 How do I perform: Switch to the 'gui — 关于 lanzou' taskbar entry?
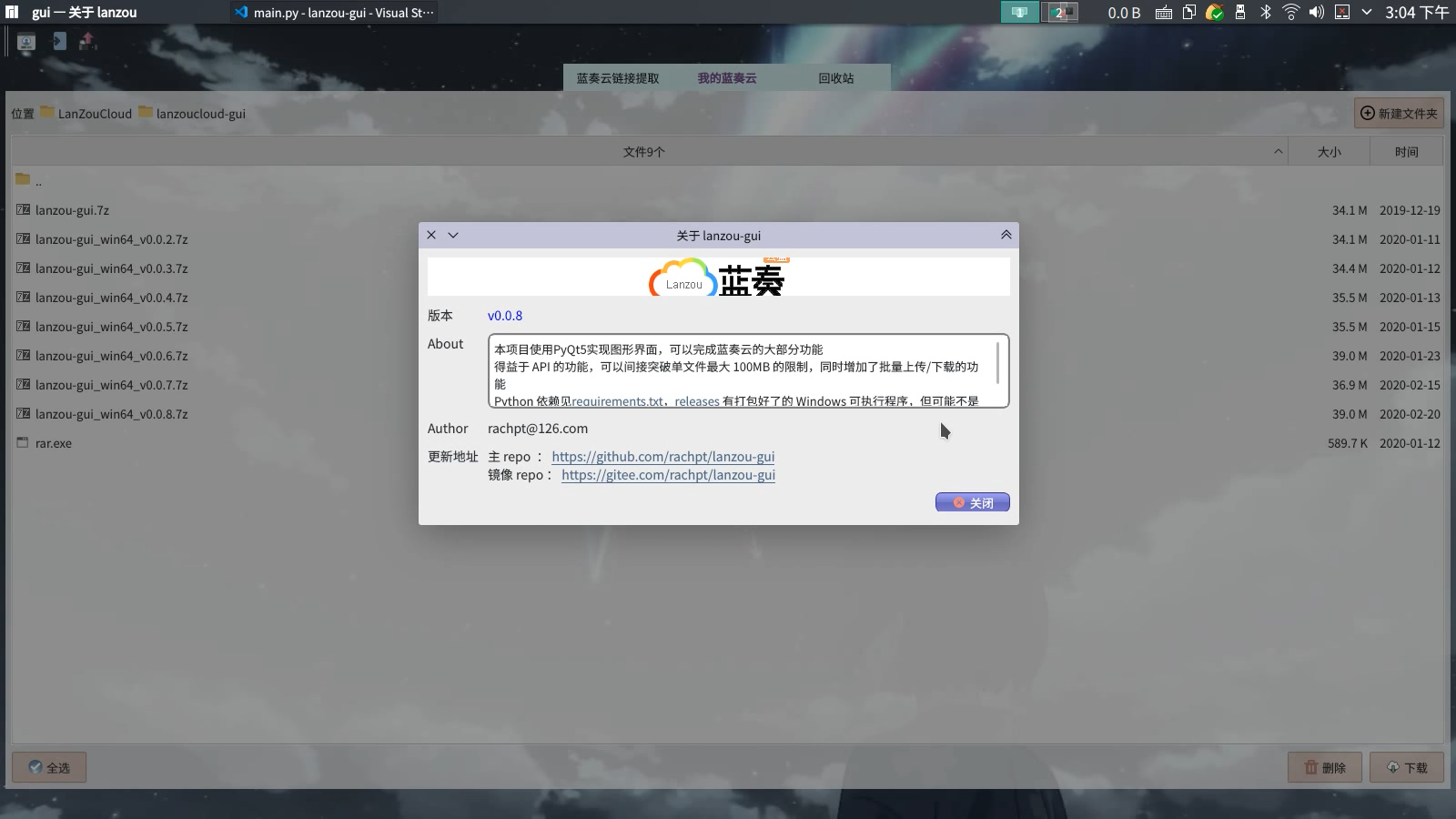click(85, 13)
